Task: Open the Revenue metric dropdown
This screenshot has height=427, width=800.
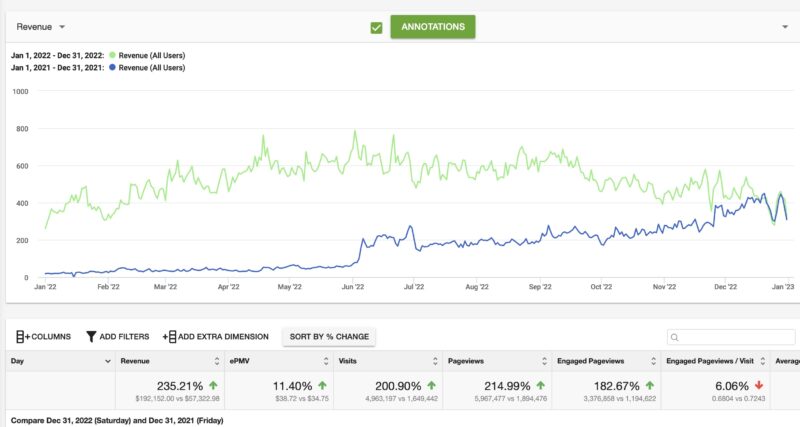Action: pyautogui.click(x=62, y=27)
